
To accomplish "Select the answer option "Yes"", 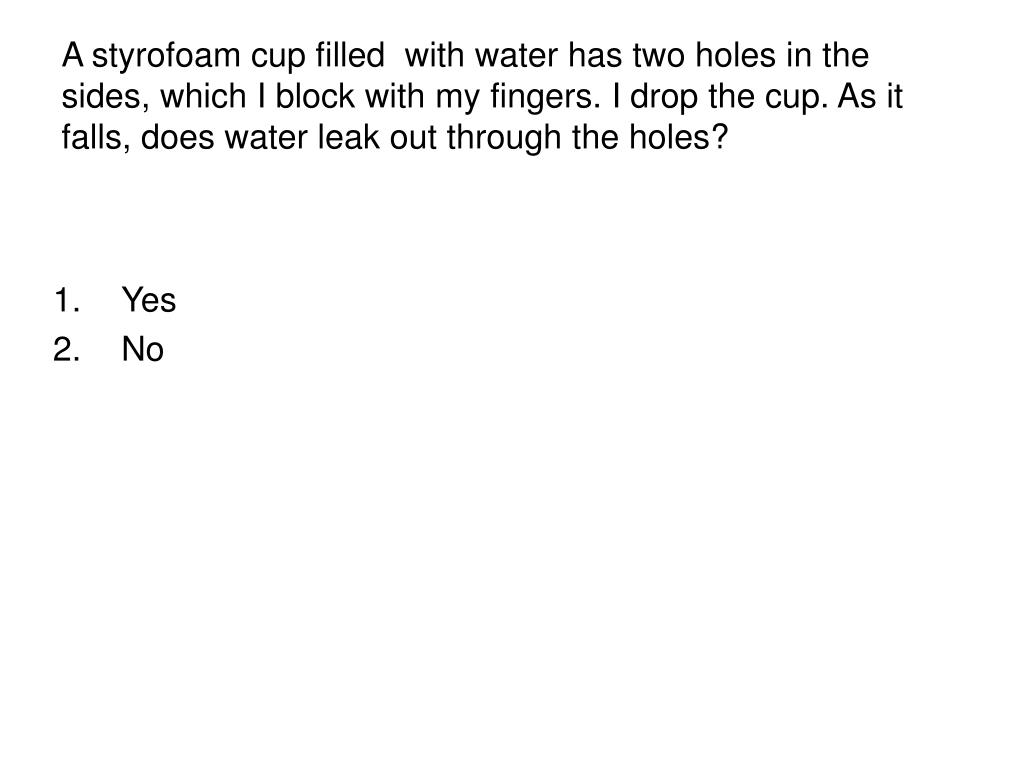I will click(x=149, y=300).
